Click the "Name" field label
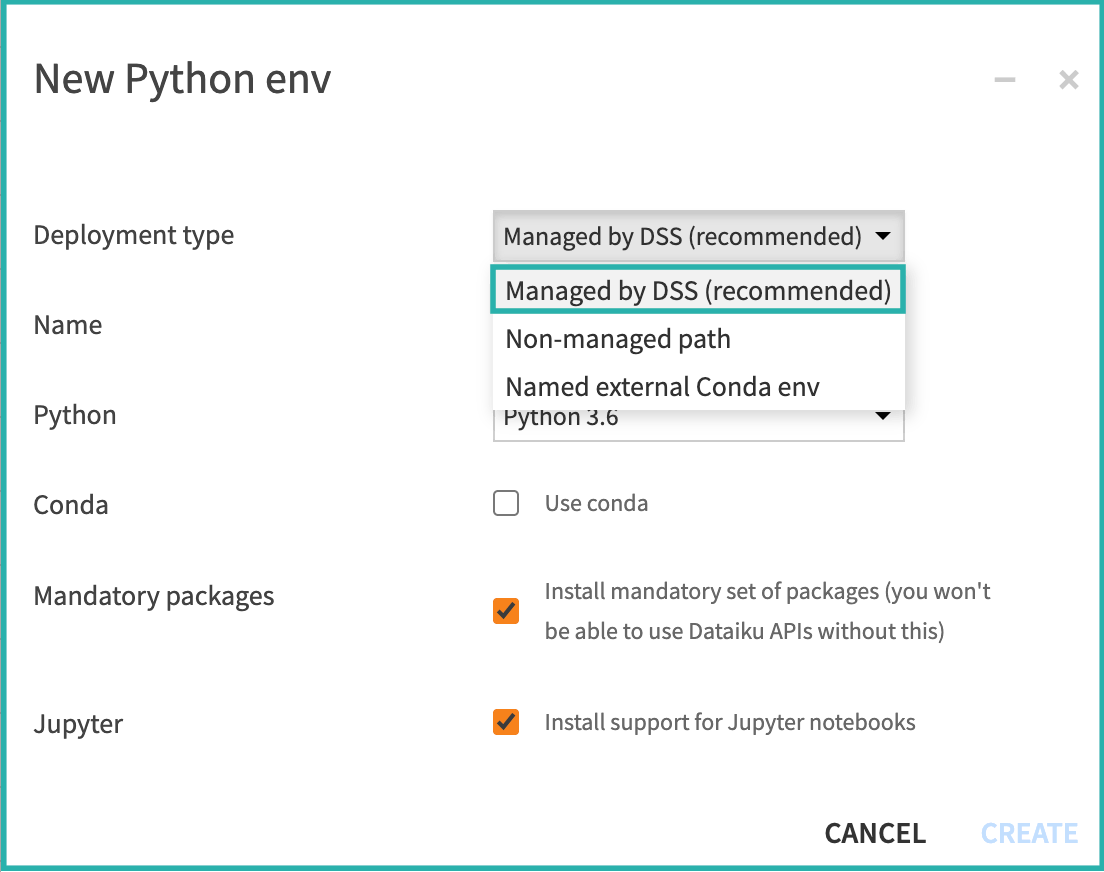 [68, 325]
